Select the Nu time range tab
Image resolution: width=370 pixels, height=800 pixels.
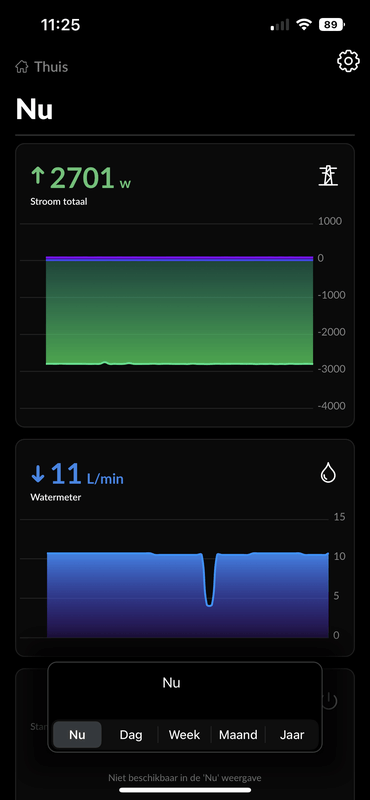pyautogui.click(x=77, y=735)
